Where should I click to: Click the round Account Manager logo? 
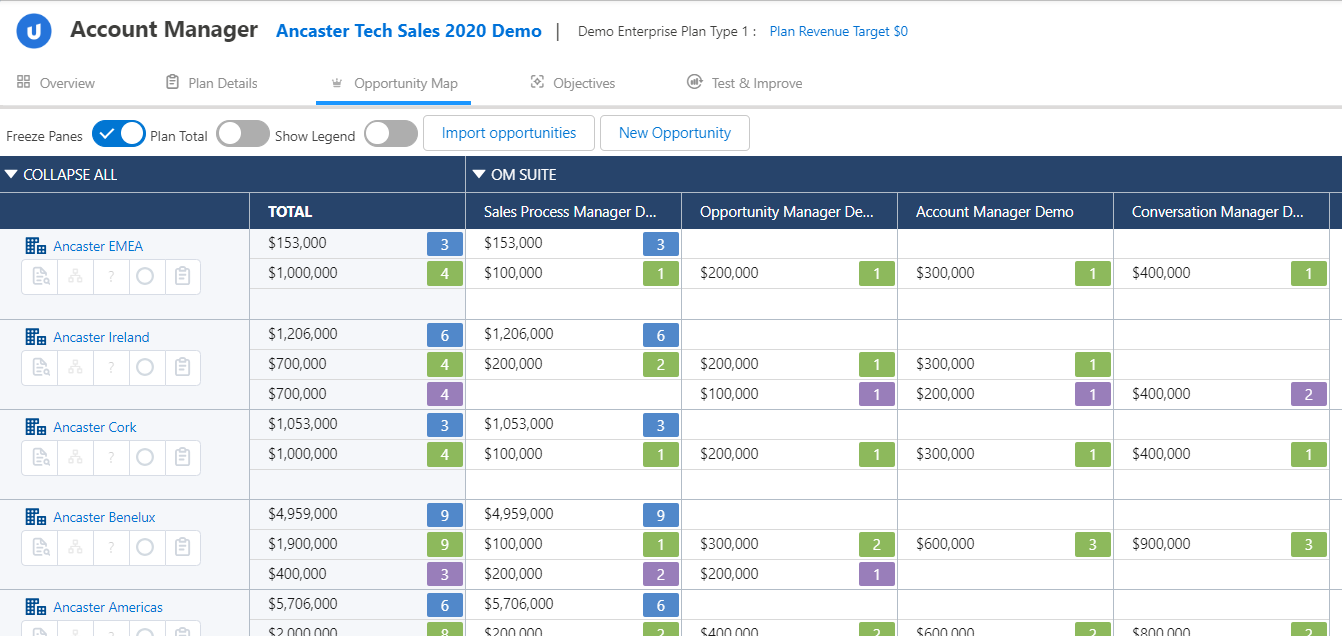pos(34,32)
